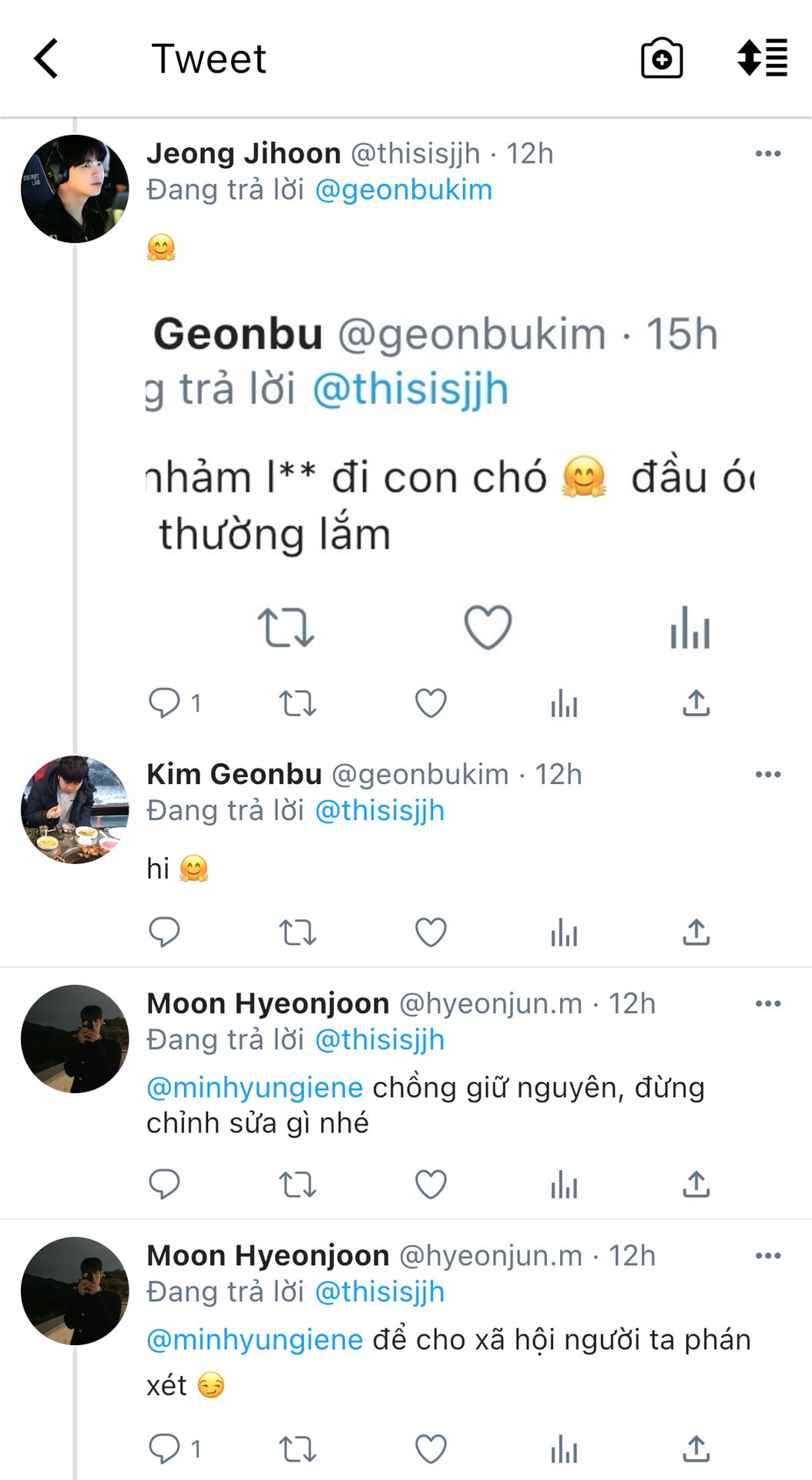The image size is (812, 1480).
Task: Open more options on Jeong Jihoon's tweet
Action: 768,153
